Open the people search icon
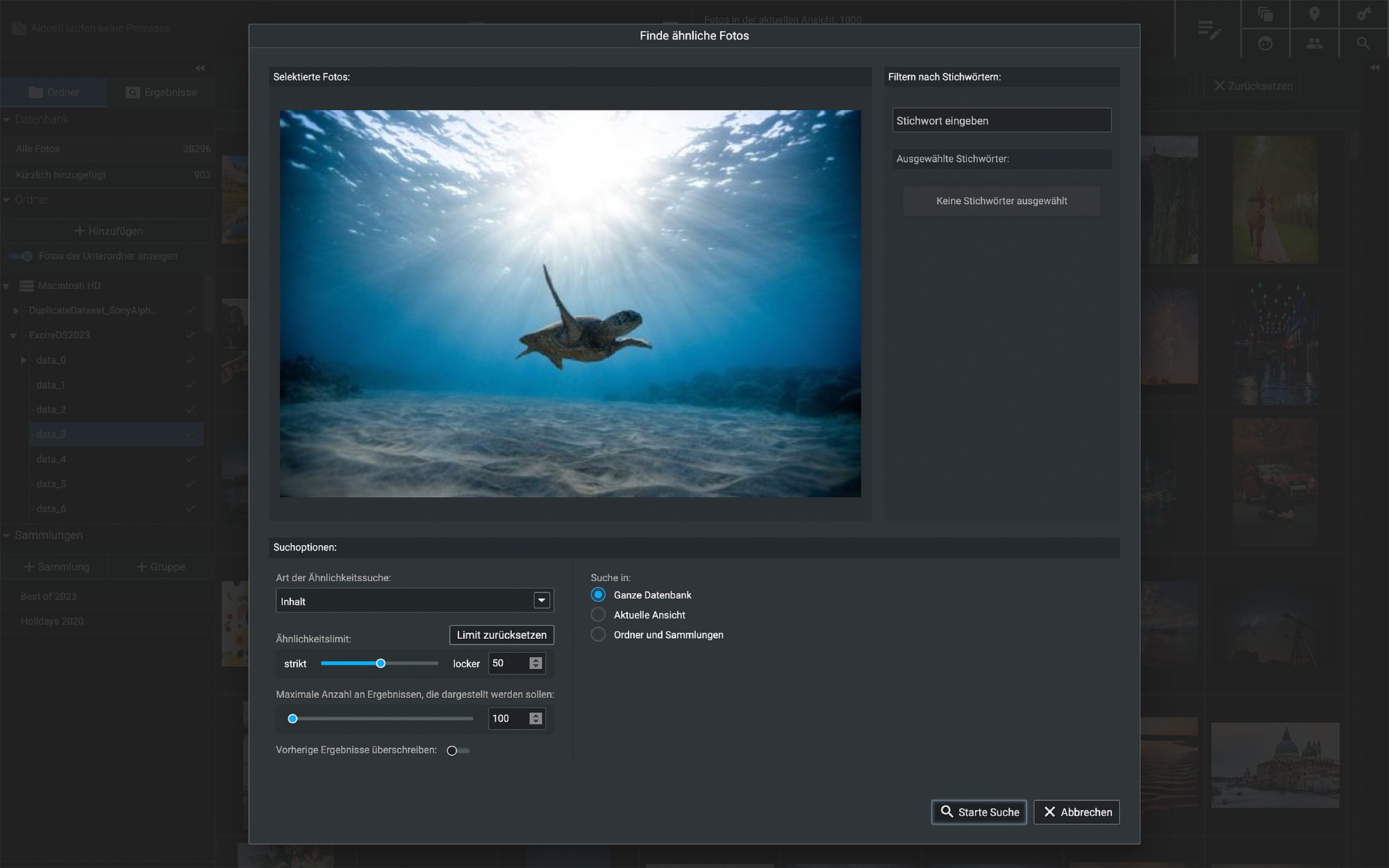Viewport: 1389px width, 868px height. click(x=1314, y=43)
